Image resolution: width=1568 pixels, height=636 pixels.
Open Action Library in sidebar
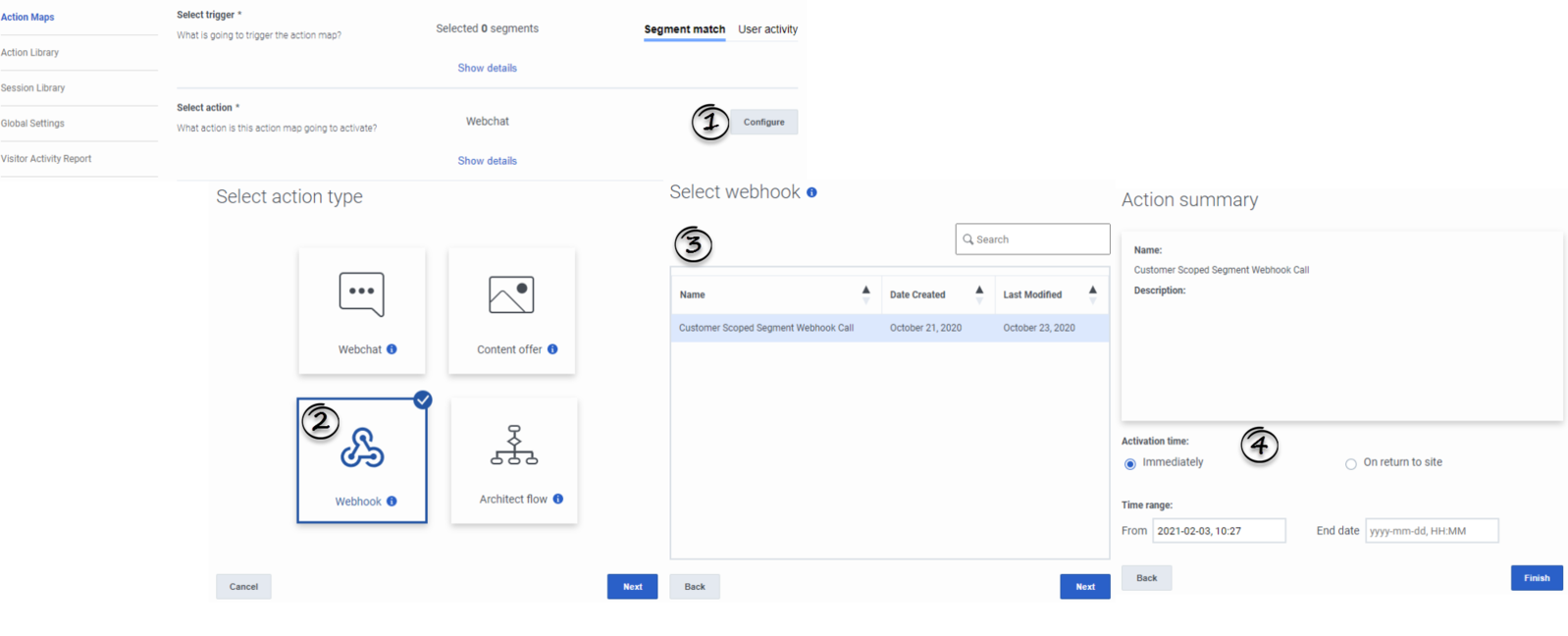pyautogui.click(x=29, y=52)
